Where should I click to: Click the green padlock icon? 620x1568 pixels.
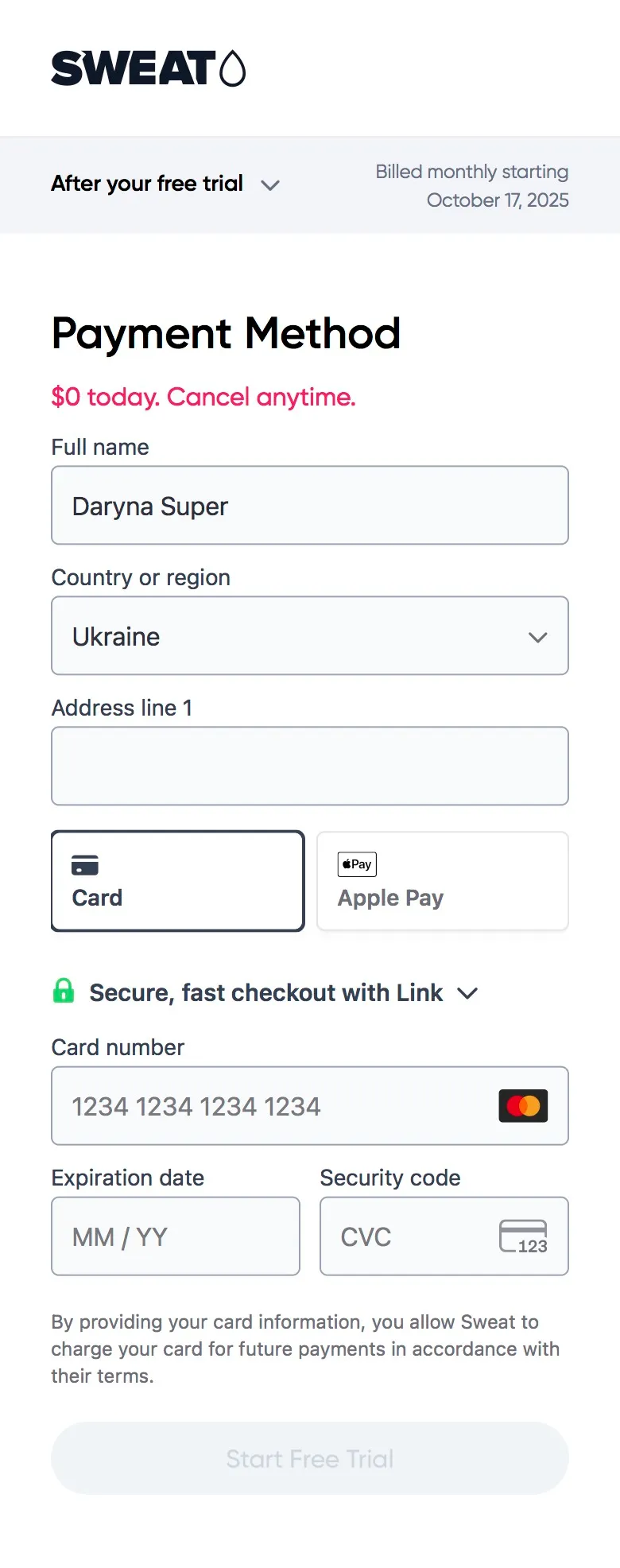point(64,991)
